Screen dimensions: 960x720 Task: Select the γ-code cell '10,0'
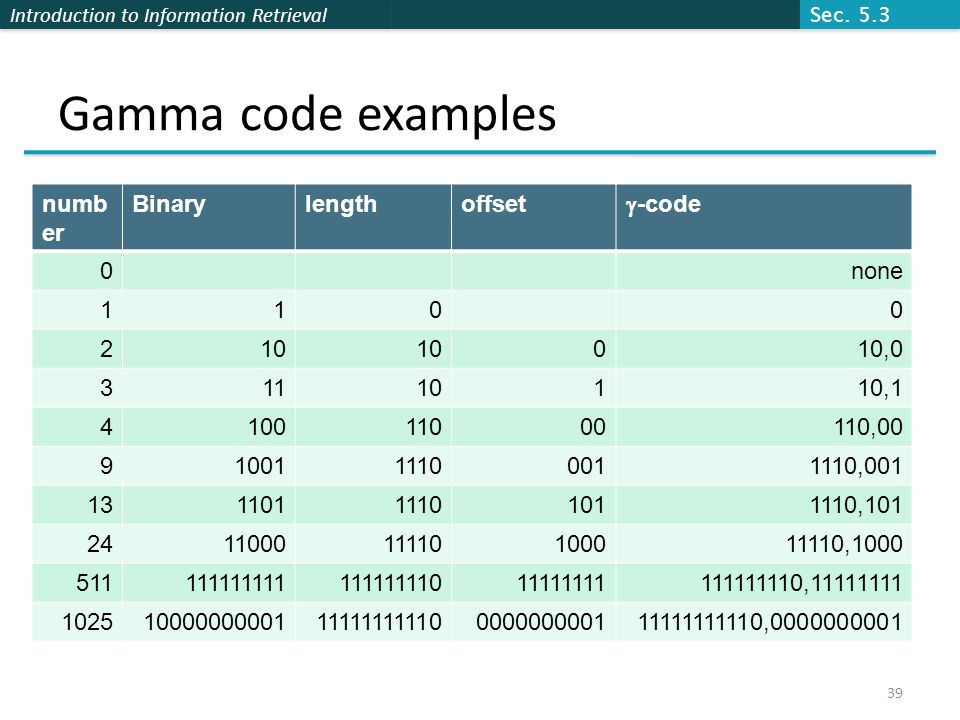point(763,349)
